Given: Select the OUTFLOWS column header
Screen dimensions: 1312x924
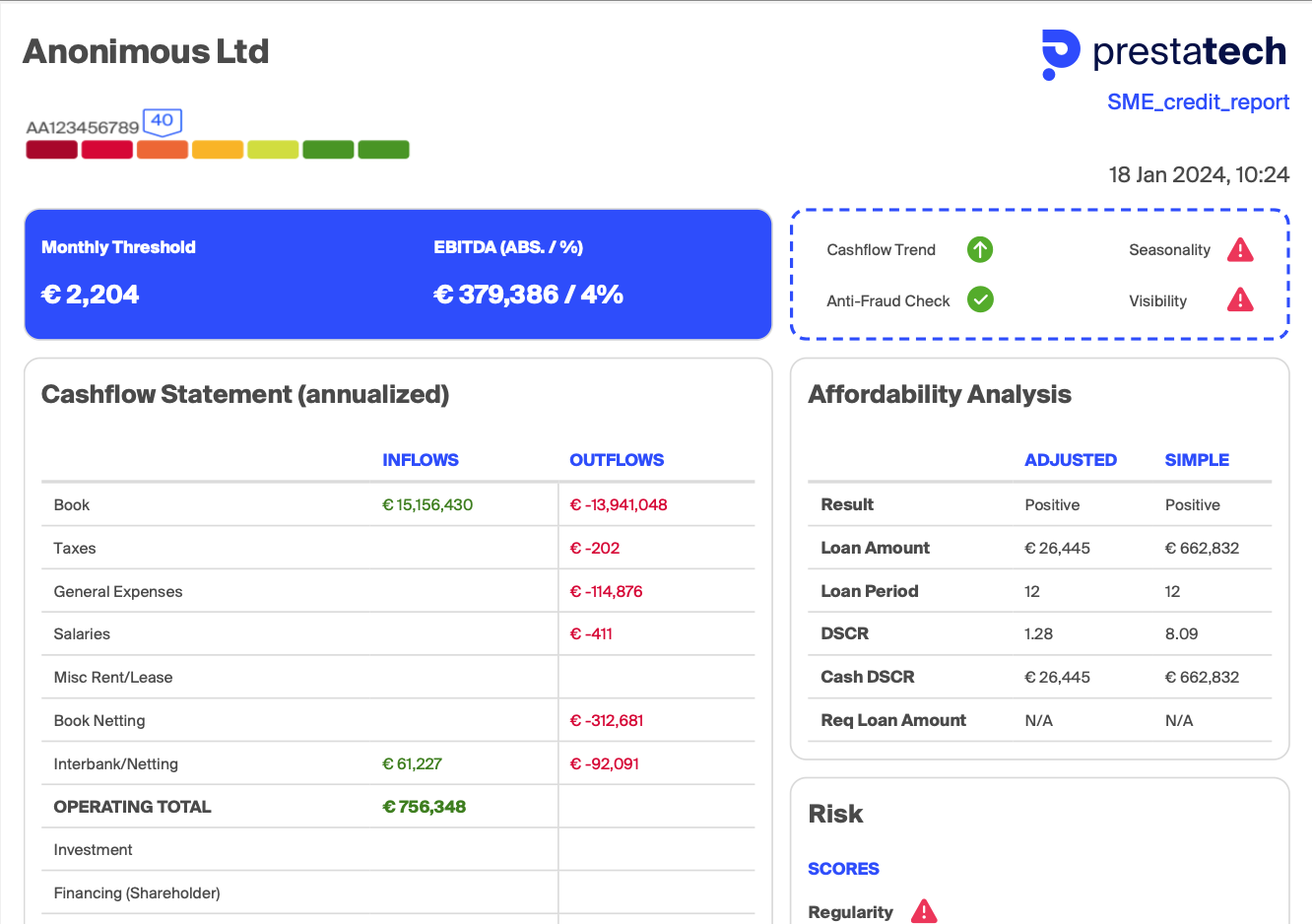Looking at the screenshot, I should (617, 460).
